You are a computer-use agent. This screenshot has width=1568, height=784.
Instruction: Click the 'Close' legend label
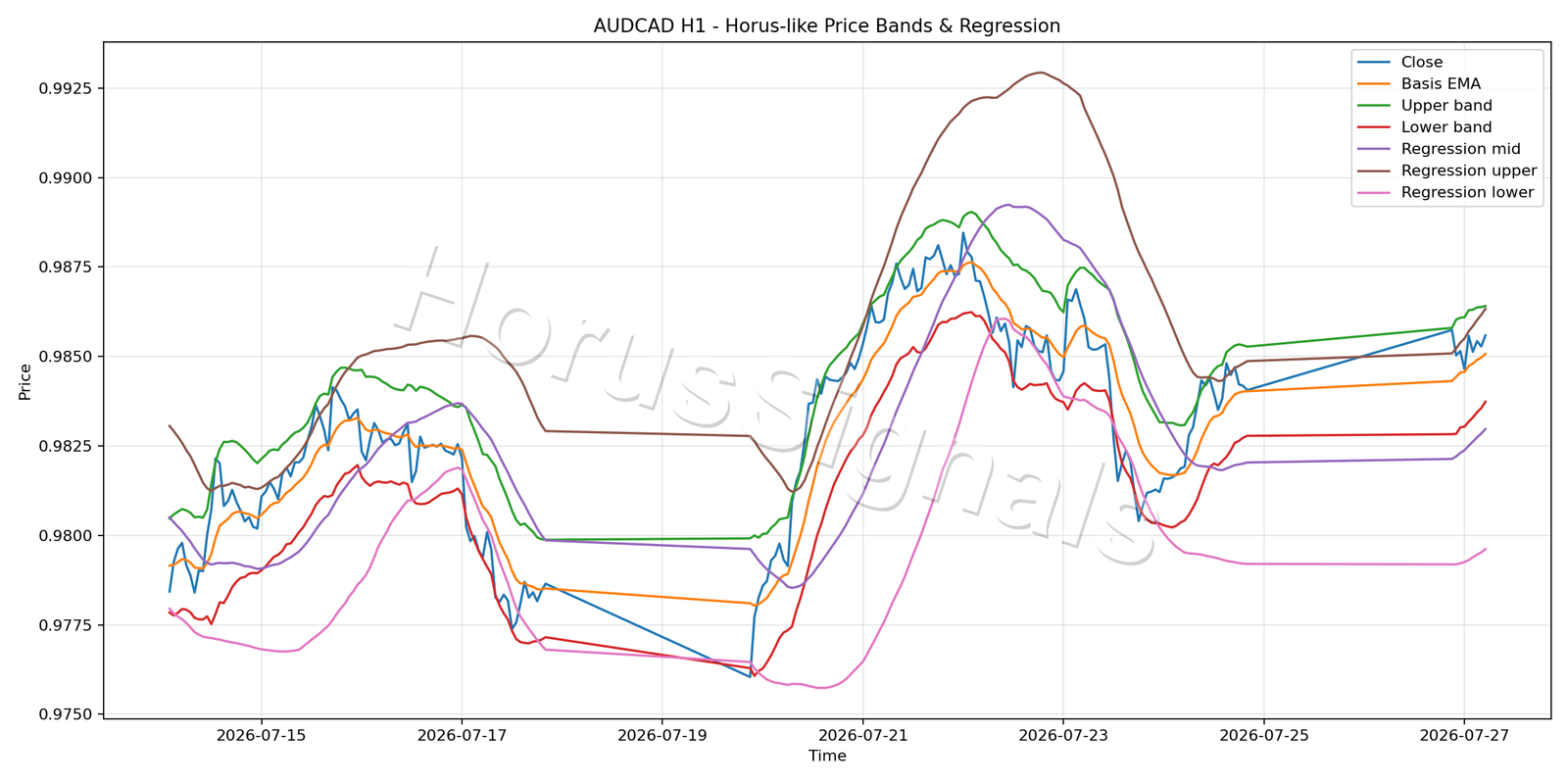pos(1421,63)
